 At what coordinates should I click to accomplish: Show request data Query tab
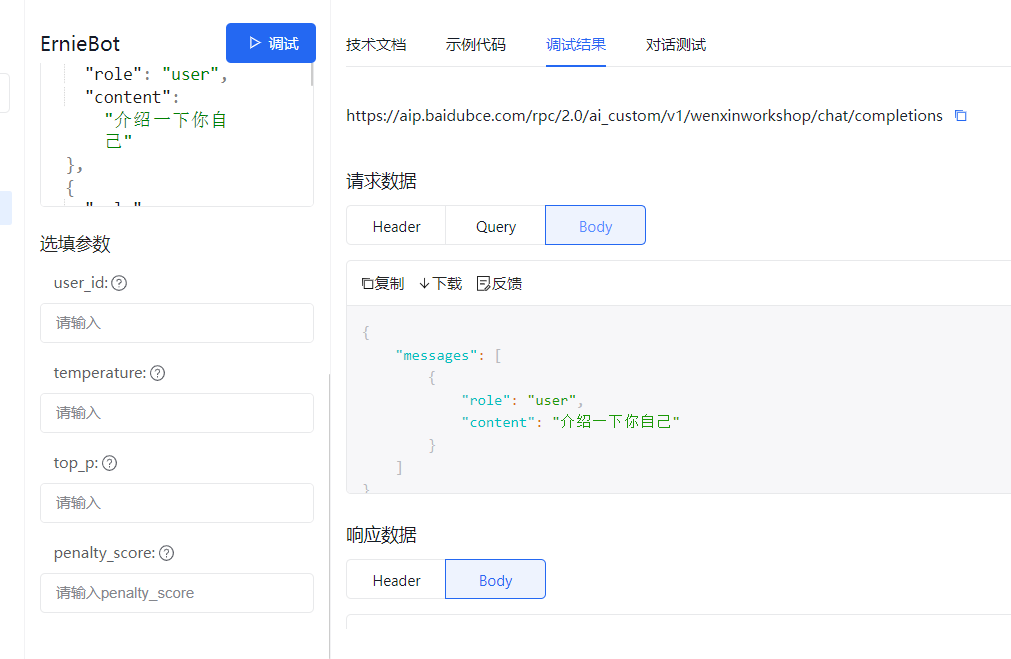496,226
